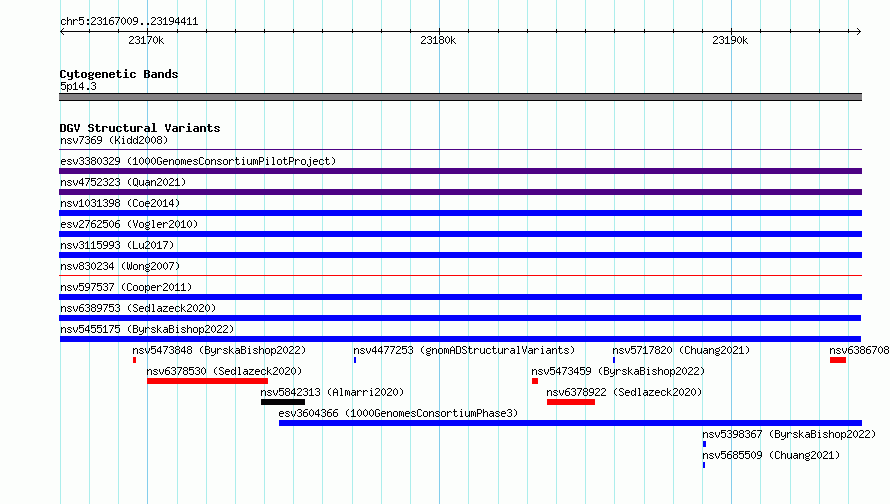Screen dimensions: 890x504
Task: Open esv2762506 (Vogler2010) variant label
Action: [129, 224]
